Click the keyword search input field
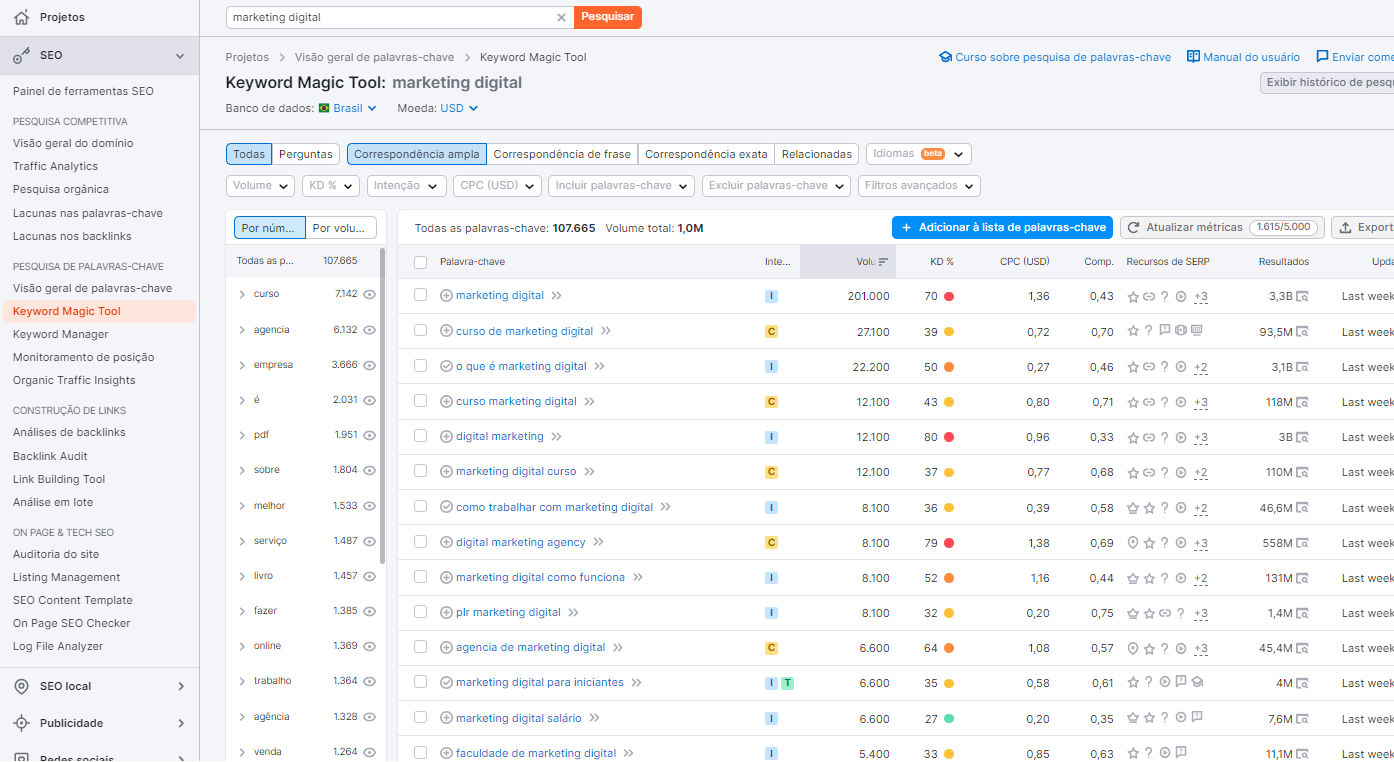The width and height of the screenshot is (1394, 762). pos(390,17)
